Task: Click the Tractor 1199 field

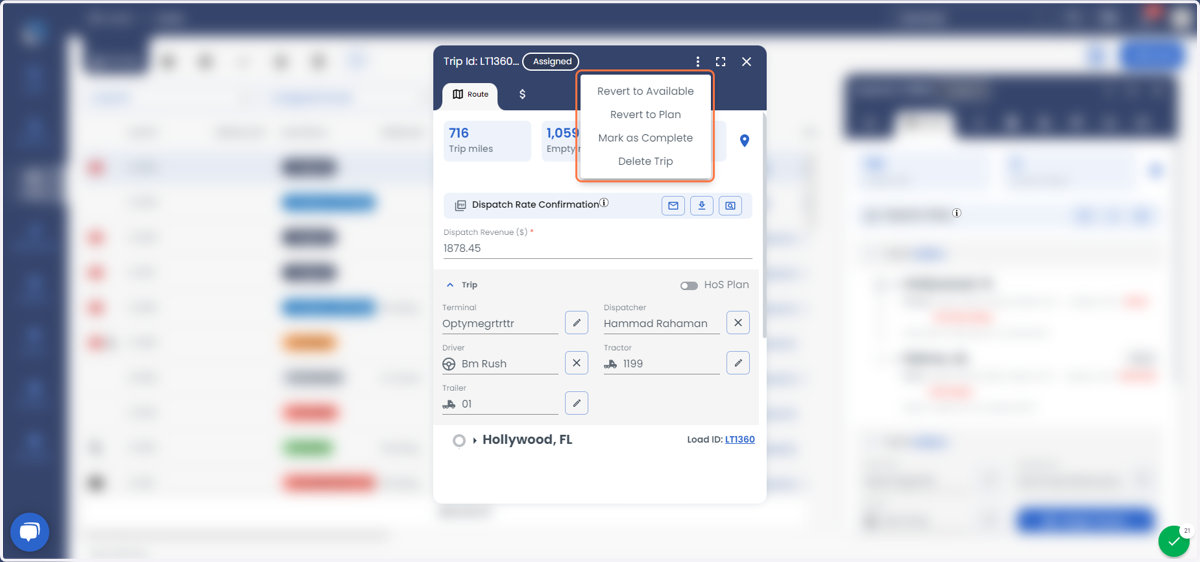Action: click(x=661, y=364)
